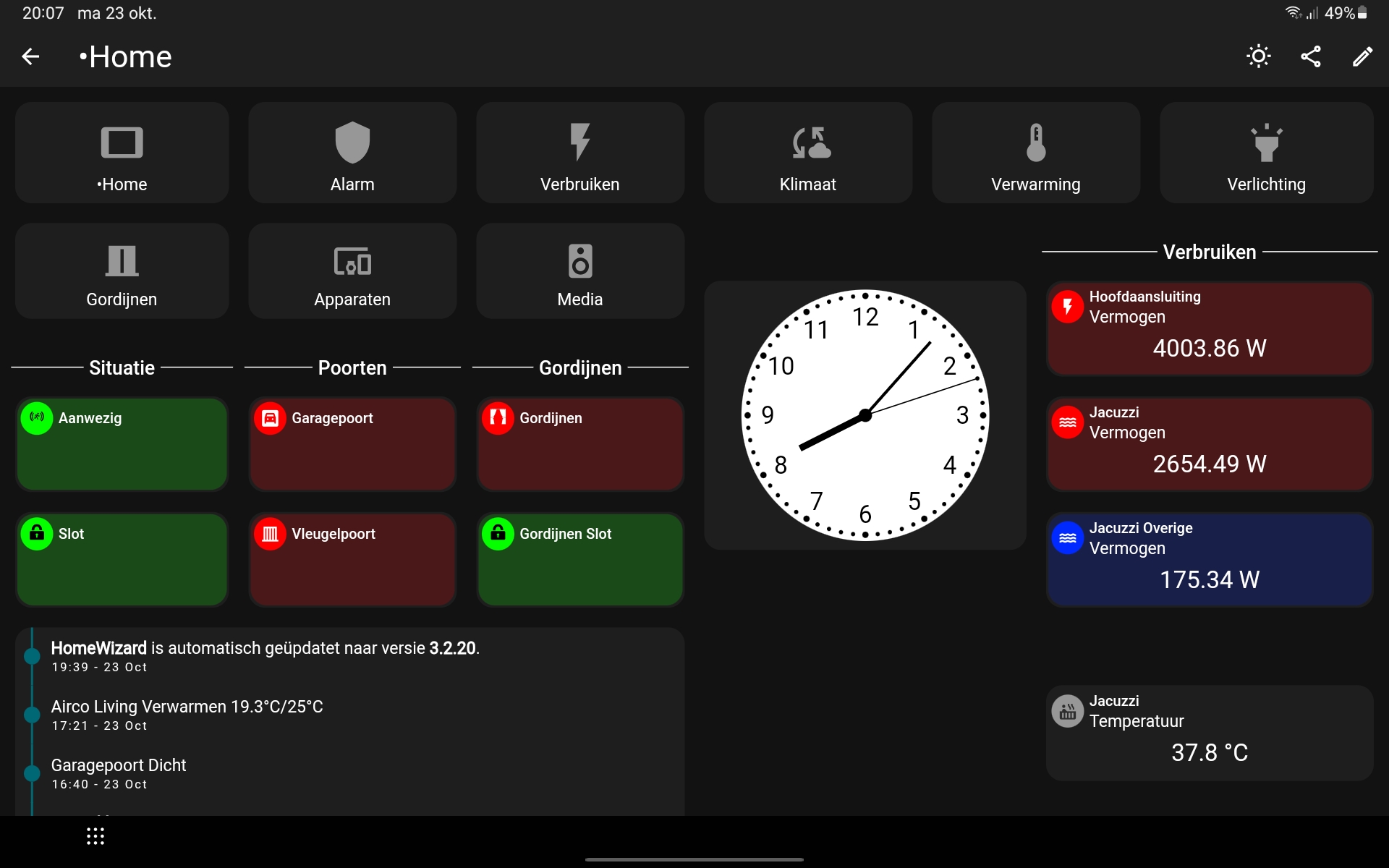The width and height of the screenshot is (1389, 868).
Task: Open the Garagepoort Dicht logbook entry
Action: [x=350, y=773]
